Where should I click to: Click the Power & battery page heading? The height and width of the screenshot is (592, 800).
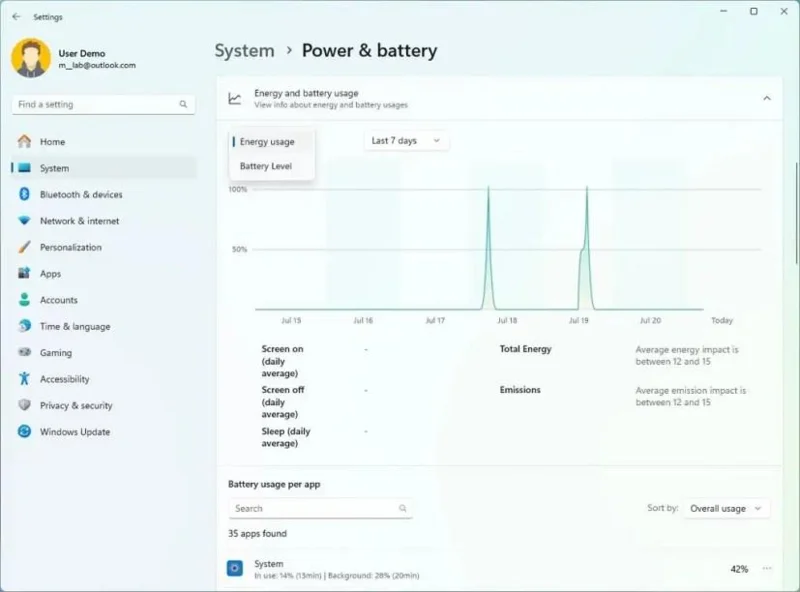click(369, 51)
